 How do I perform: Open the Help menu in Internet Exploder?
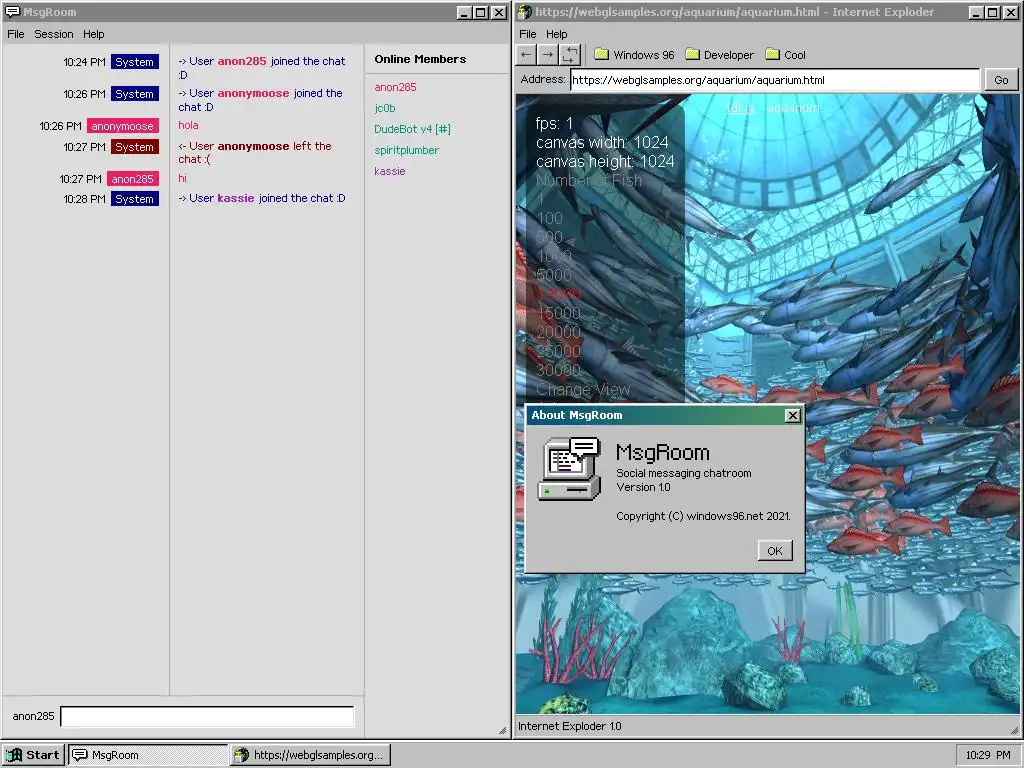(556, 34)
